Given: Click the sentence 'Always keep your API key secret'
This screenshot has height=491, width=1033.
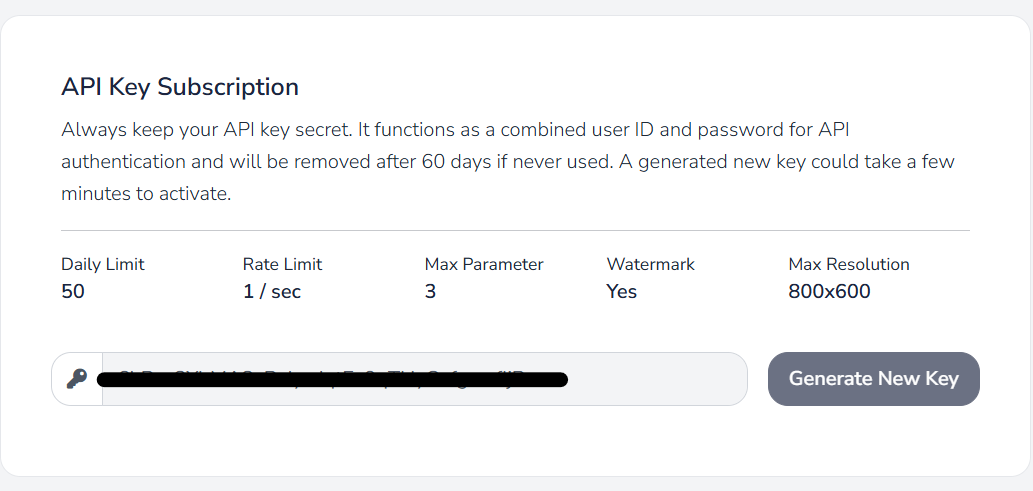Looking at the screenshot, I should tap(206, 130).
